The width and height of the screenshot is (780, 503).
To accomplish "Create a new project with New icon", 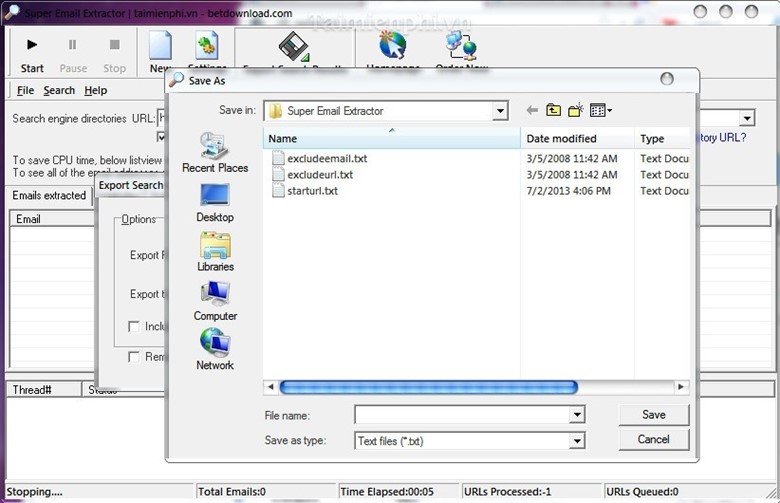I will pos(160,50).
